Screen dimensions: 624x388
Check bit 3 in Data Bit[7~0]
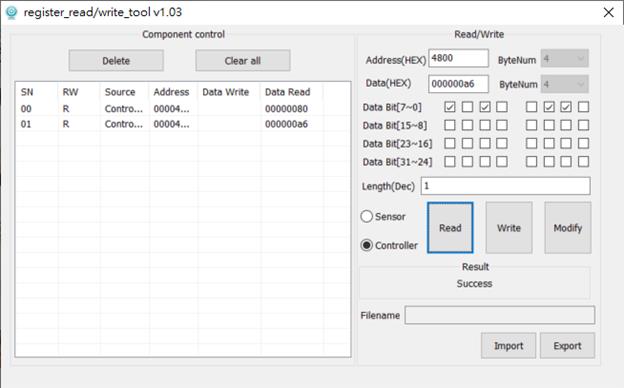click(x=531, y=107)
